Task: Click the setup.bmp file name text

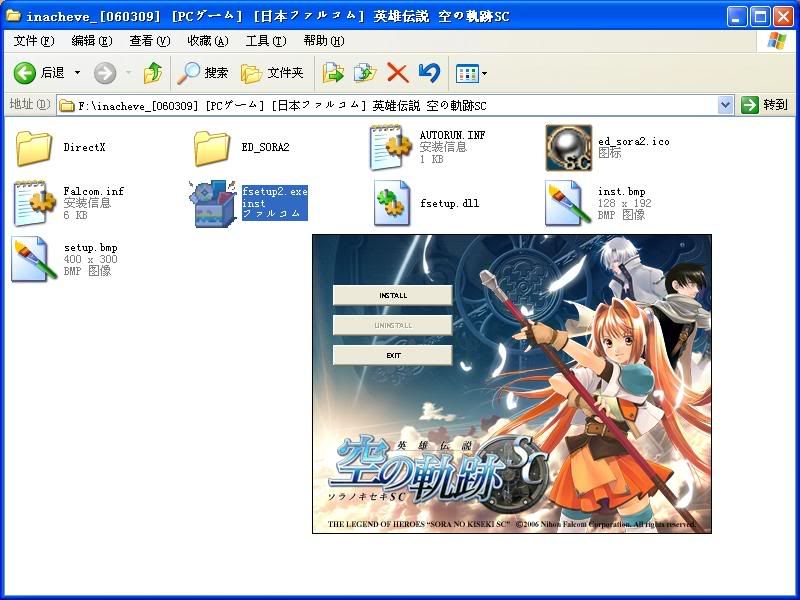Action: [x=91, y=247]
